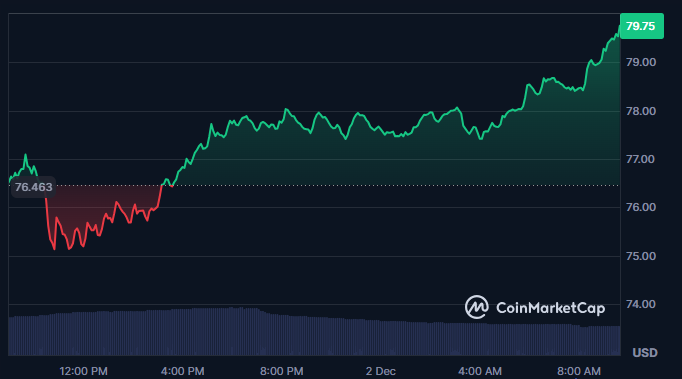Click the 79.00 price axis label
682x379 pixels.
click(x=641, y=62)
